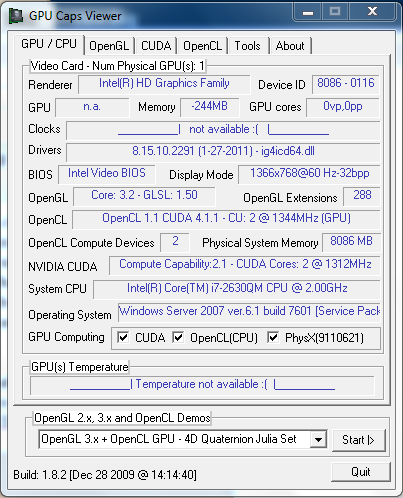
Task: Click the GPU field showing n.a.
Action: [x=92, y=107]
